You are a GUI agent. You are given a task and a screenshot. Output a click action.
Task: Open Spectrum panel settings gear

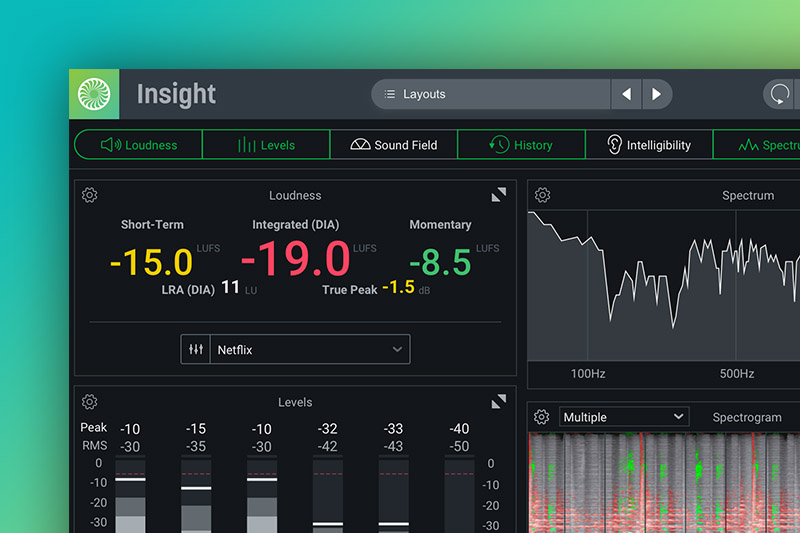pos(542,195)
